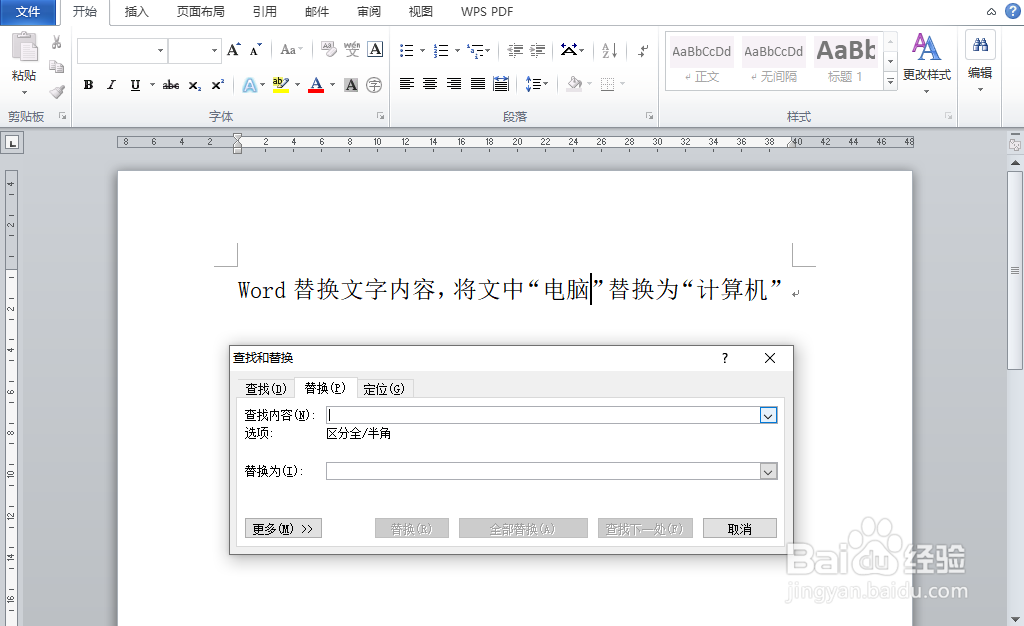Switch to the 插入 ribbon tab

tap(135, 13)
